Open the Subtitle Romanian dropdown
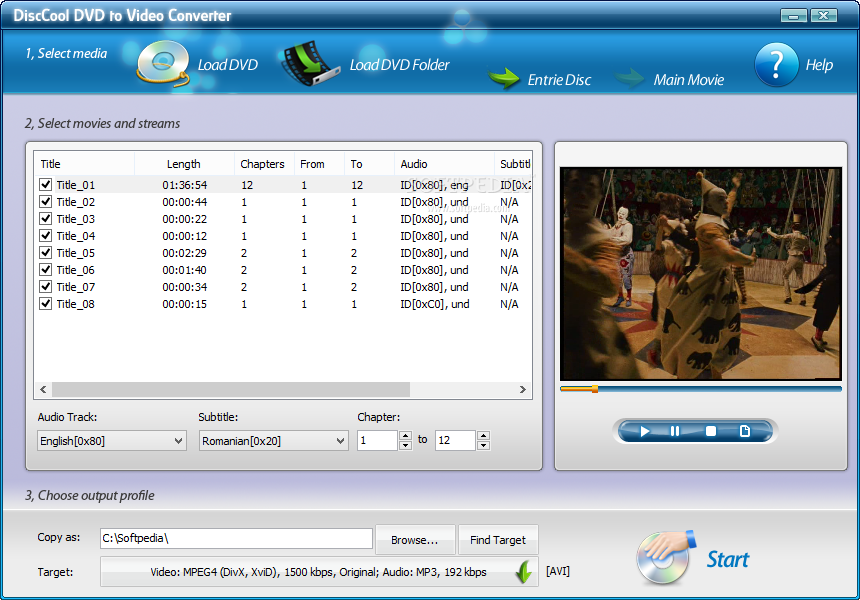This screenshot has height=600, width=860. (273, 441)
